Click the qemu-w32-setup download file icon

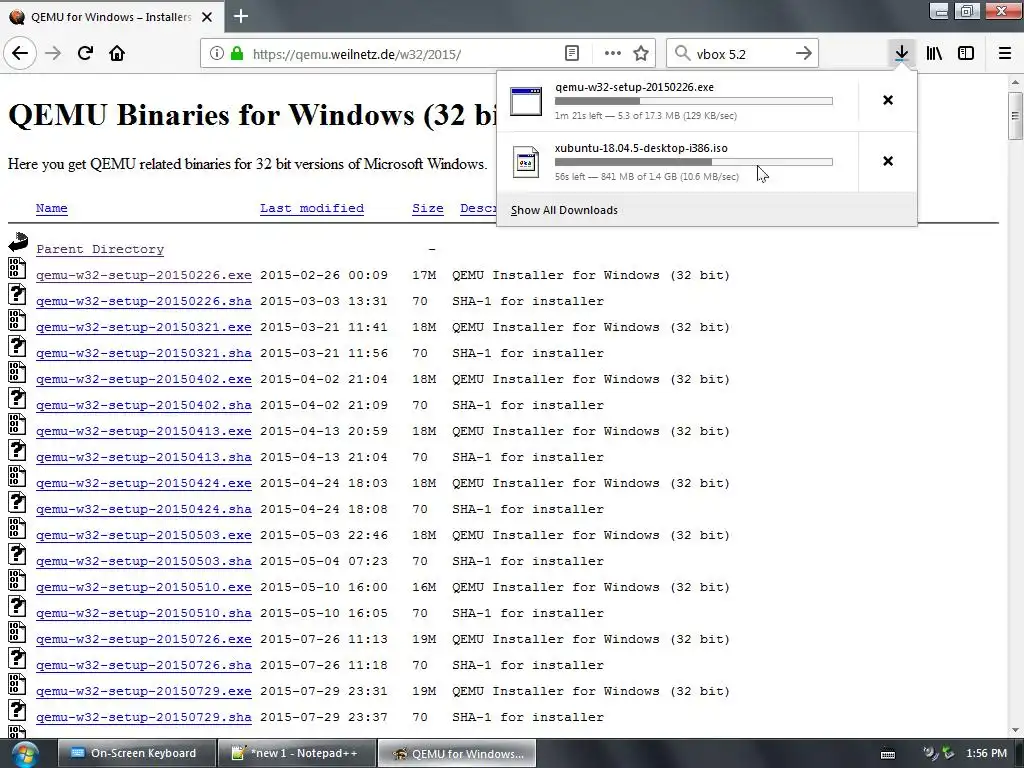(x=526, y=101)
